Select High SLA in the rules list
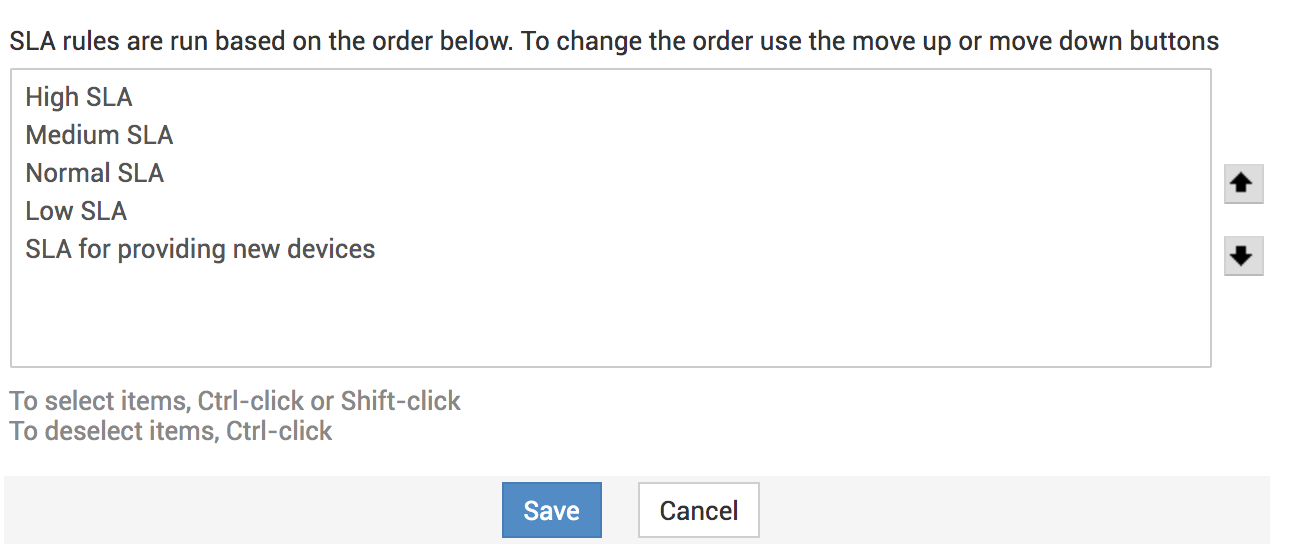Viewport: 1290px width, 550px height. pos(79,97)
